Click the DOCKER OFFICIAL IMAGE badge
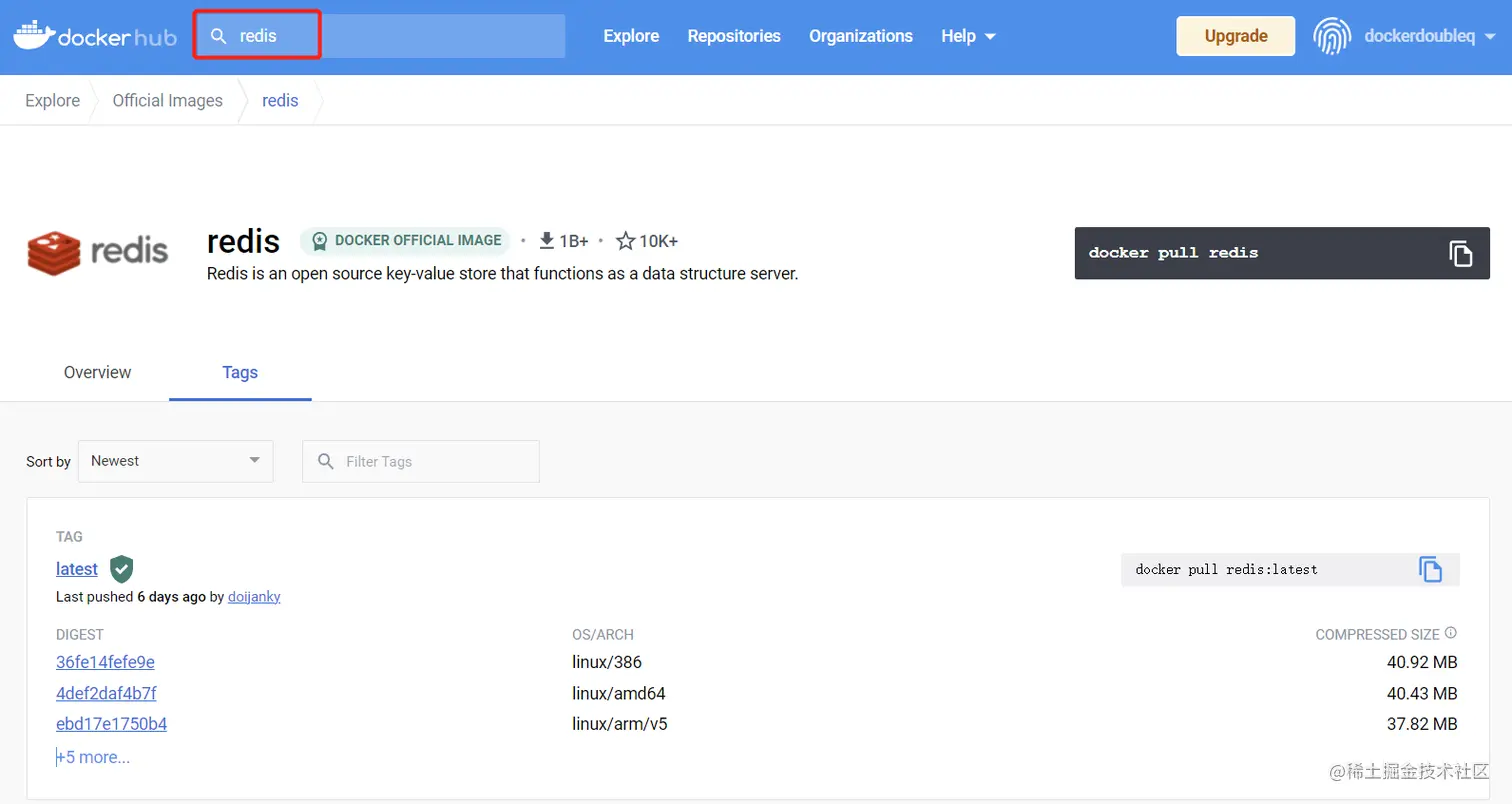 tap(404, 240)
